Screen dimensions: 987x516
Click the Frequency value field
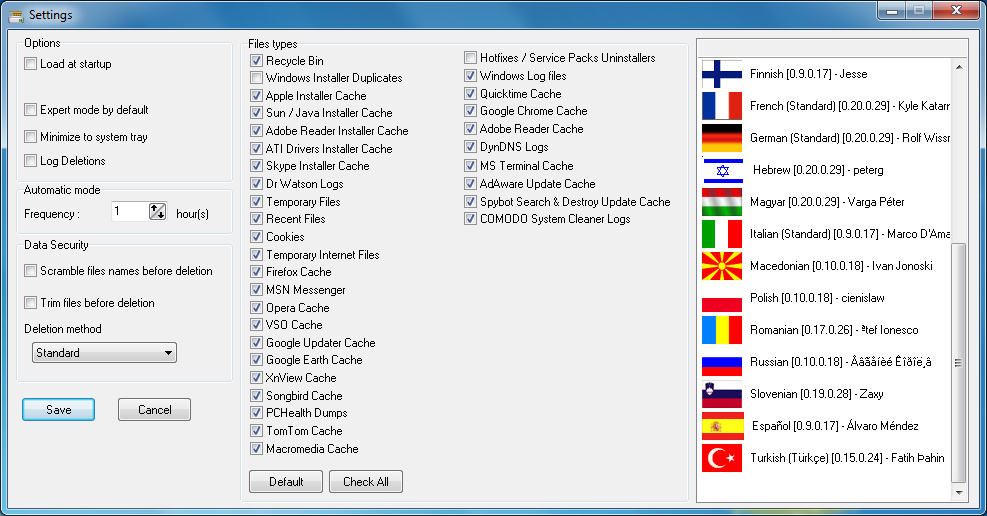[x=130, y=211]
